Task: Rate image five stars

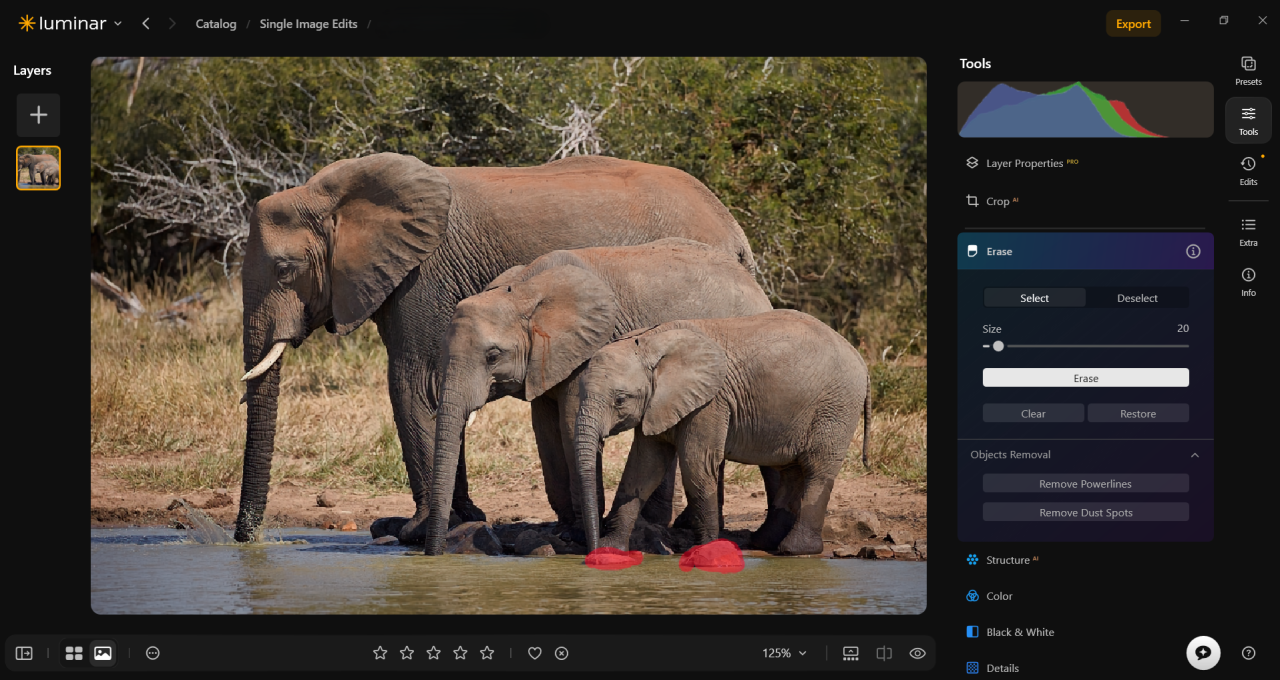Action: coord(487,653)
